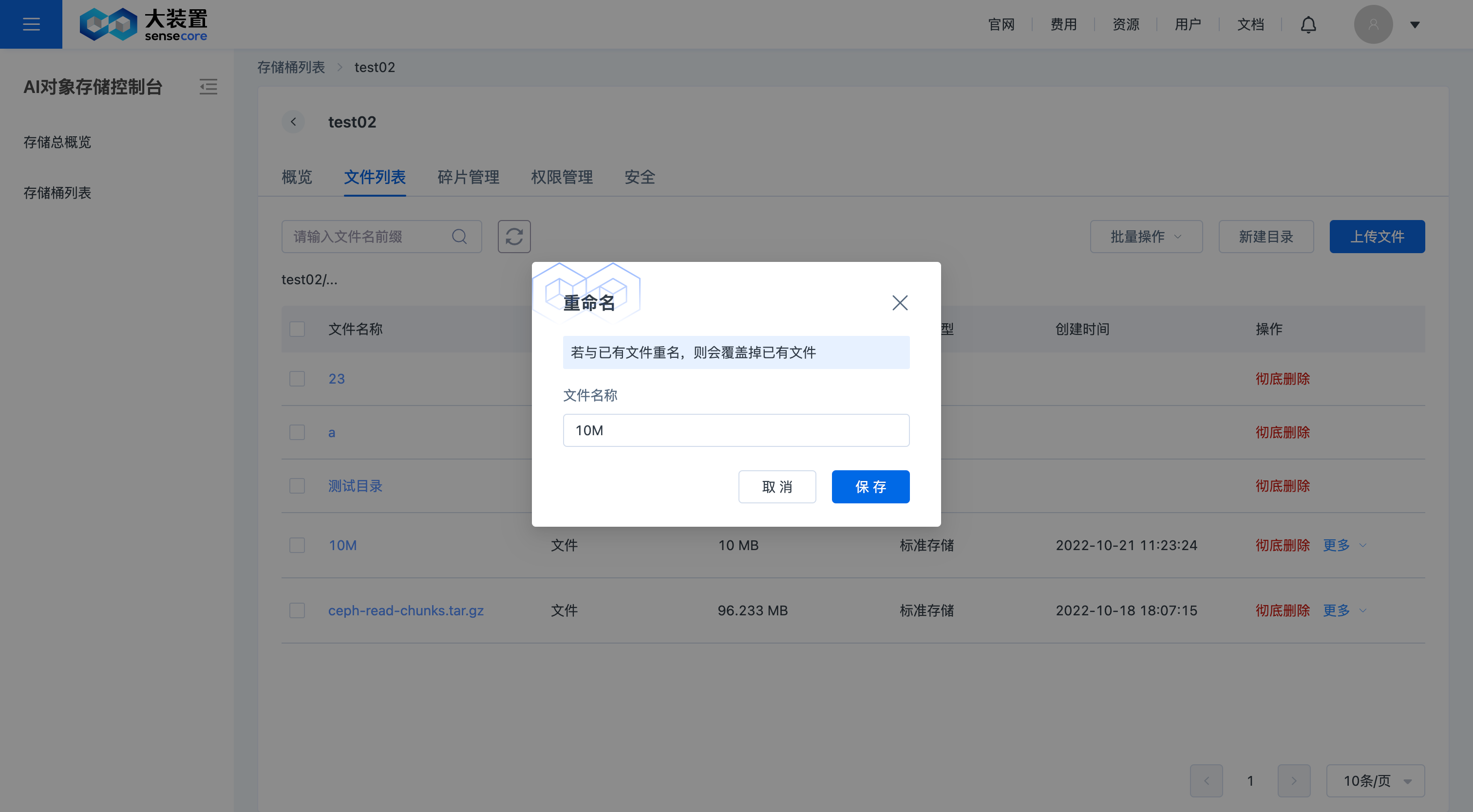Check the box for 测试目录
The image size is (1473, 812).
(297, 486)
